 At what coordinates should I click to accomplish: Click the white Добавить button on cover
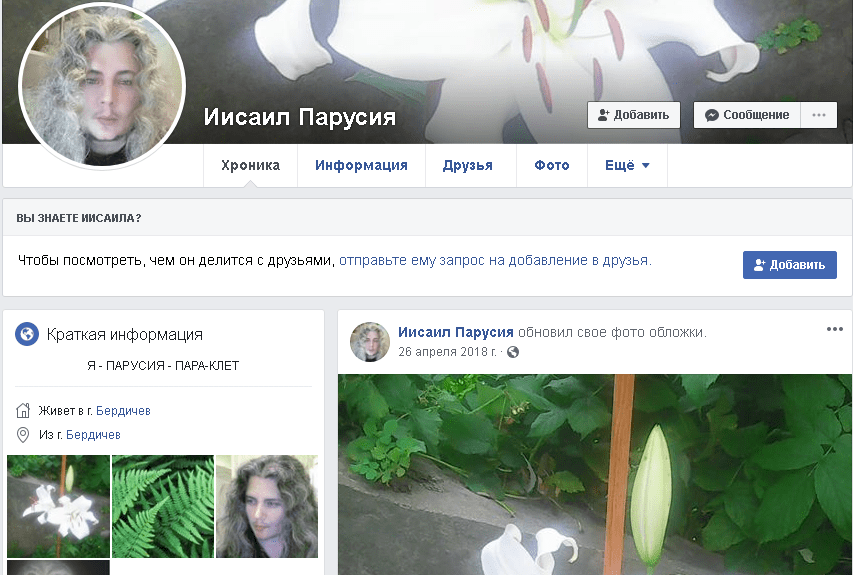click(x=634, y=115)
